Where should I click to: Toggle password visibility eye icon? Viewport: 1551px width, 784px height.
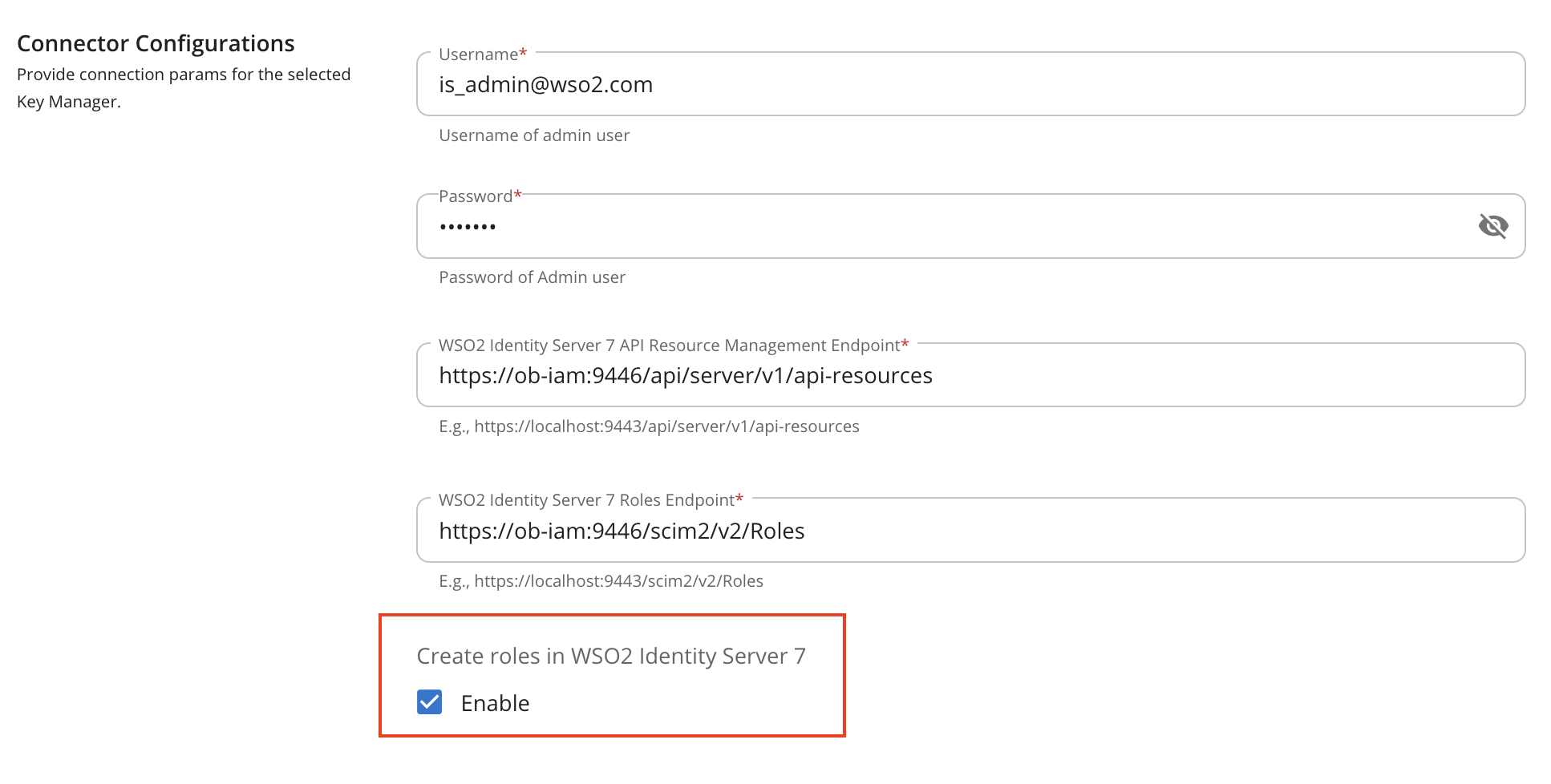click(x=1492, y=226)
